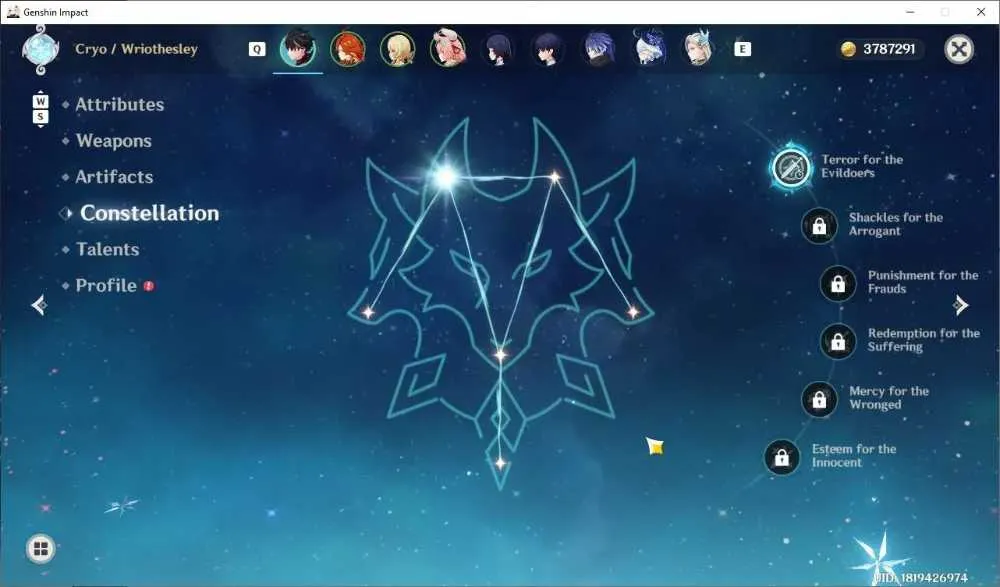Switch to the blonde-haired character avatar
1000x587 pixels.
(x=397, y=49)
